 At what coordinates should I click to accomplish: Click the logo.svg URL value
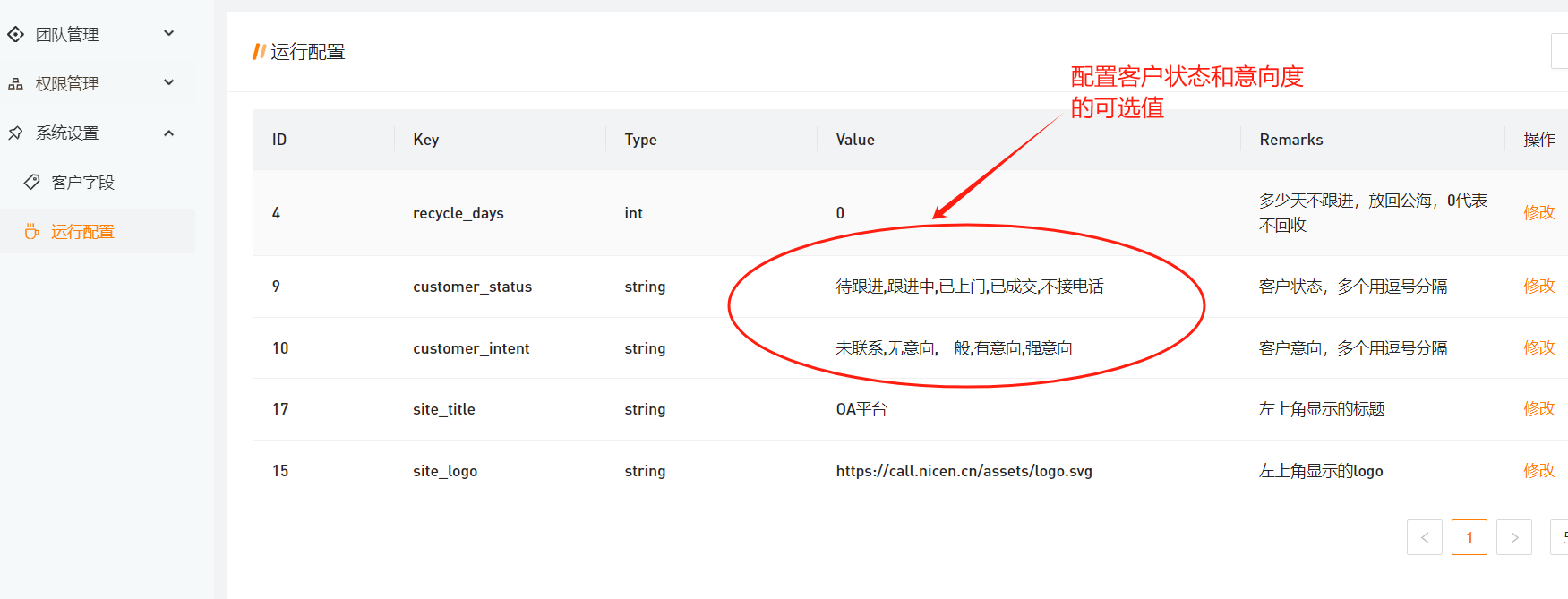[x=964, y=471]
